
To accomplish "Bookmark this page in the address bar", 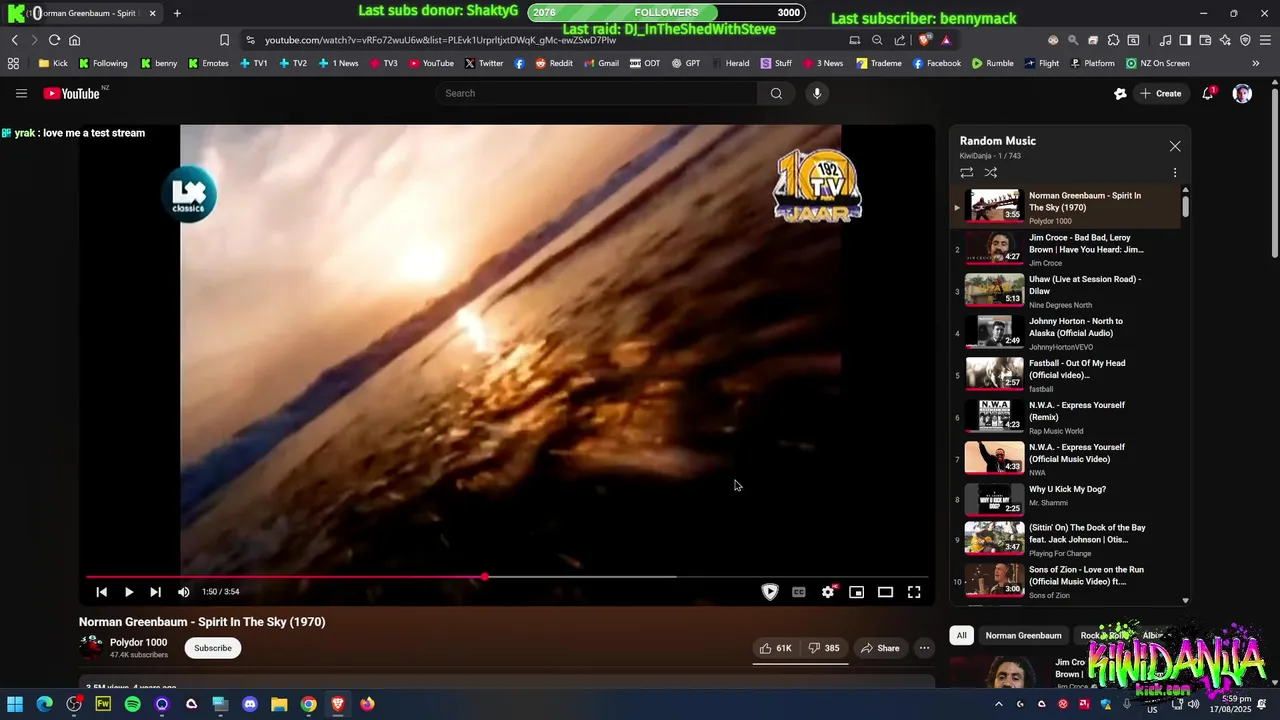I will click(x=224, y=40).
